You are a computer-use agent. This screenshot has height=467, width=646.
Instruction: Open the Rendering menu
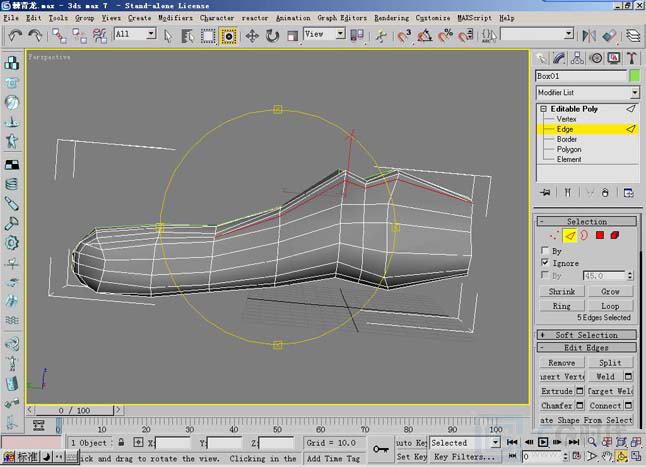[391, 18]
